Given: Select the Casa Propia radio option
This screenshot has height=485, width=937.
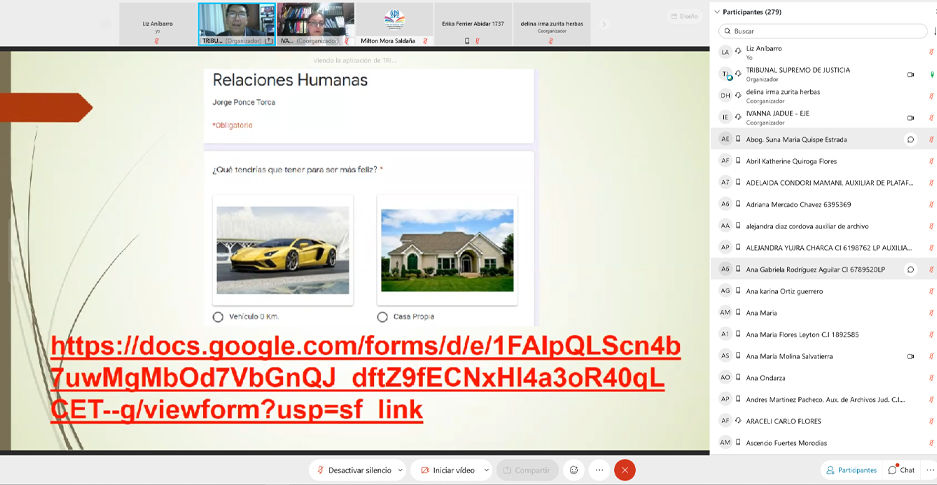Looking at the screenshot, I should pyautogui.click(x=382, y=317).
